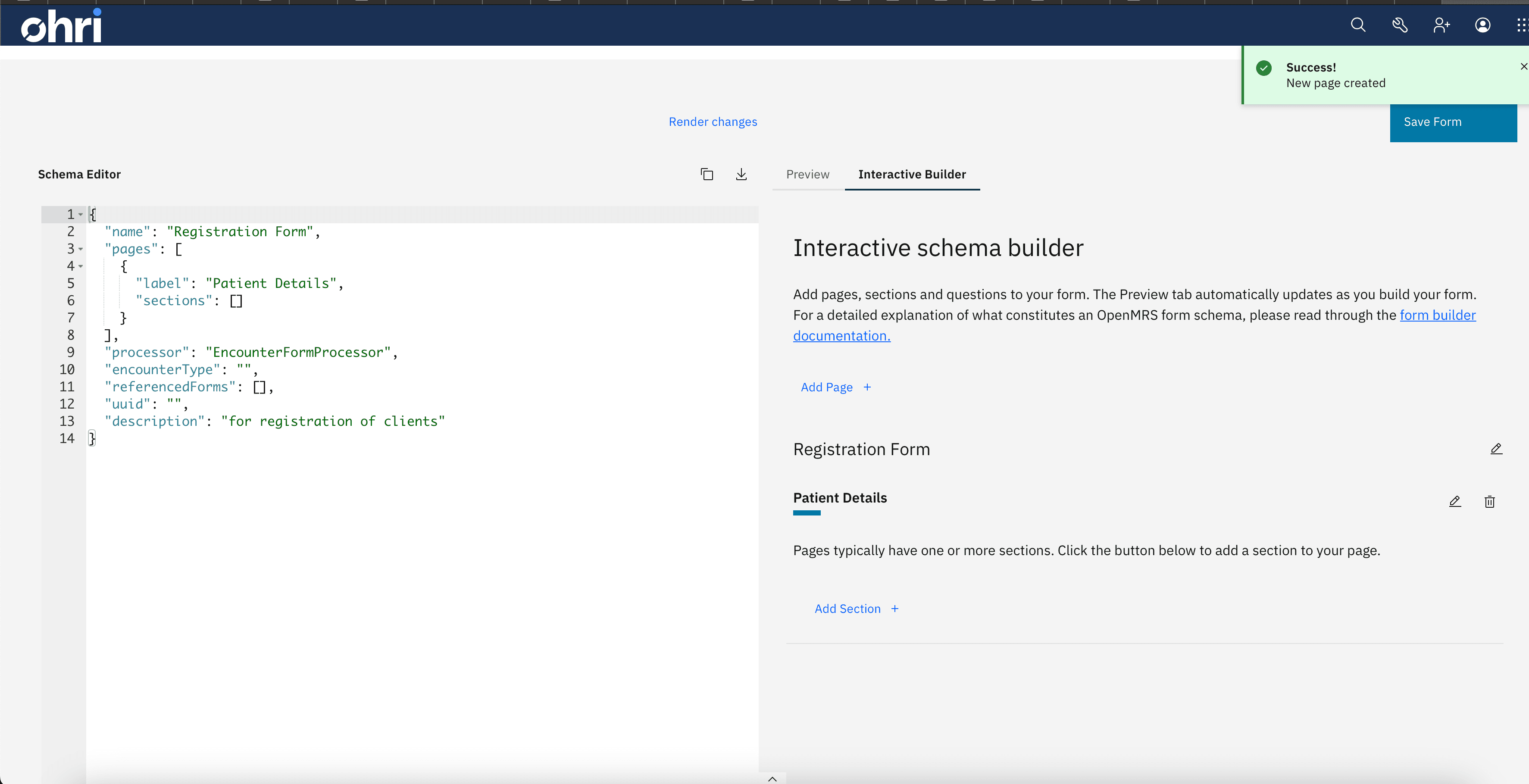
Task: Open the user account menu icon
Action: click(x=1483, y=25)
